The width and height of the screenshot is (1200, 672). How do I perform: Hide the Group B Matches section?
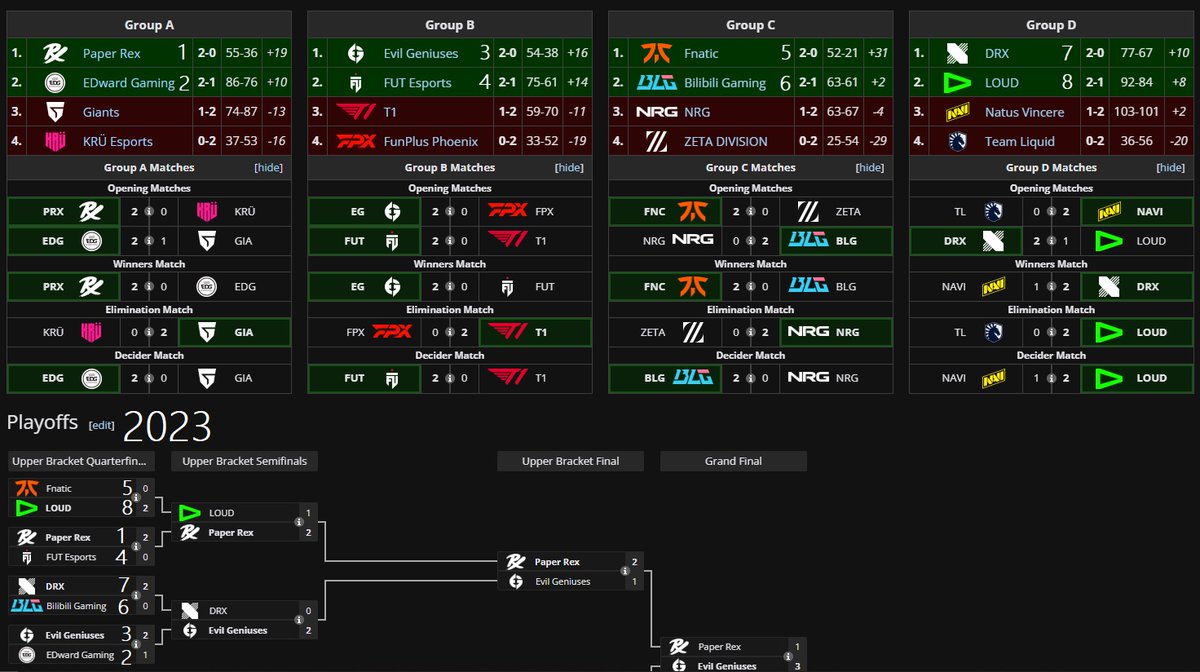click(569, 168)
